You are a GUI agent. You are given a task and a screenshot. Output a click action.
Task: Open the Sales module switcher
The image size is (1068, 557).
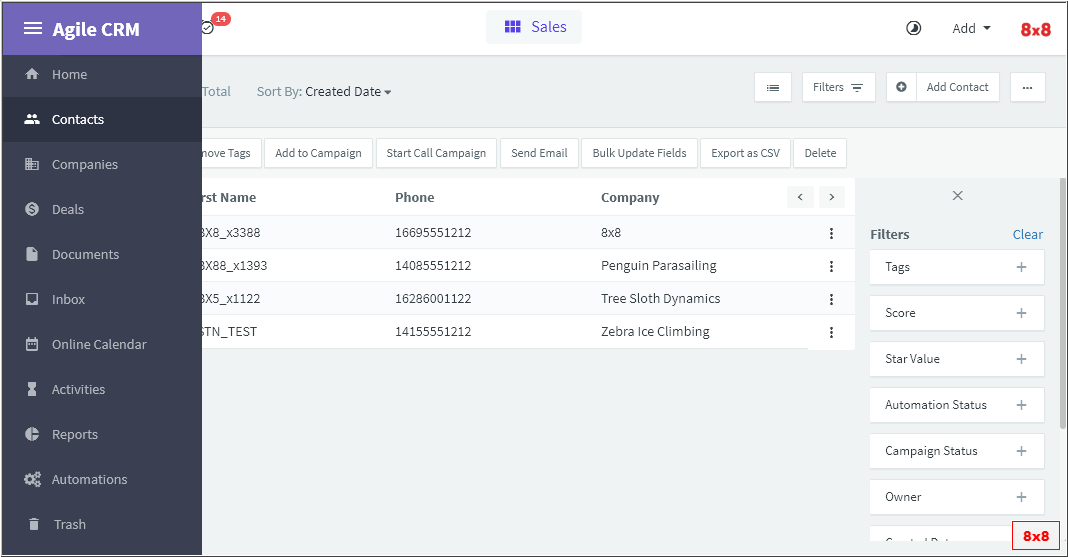click(534, 27)
